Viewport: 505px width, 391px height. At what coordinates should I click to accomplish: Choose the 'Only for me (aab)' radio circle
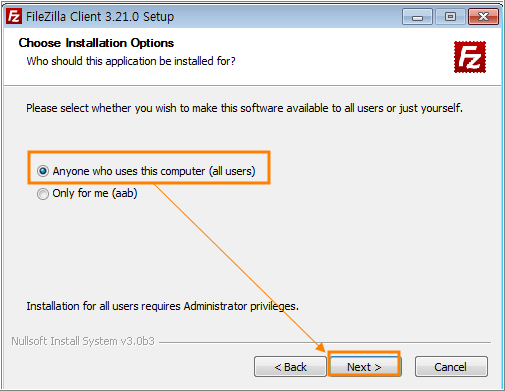click(43, 194)
